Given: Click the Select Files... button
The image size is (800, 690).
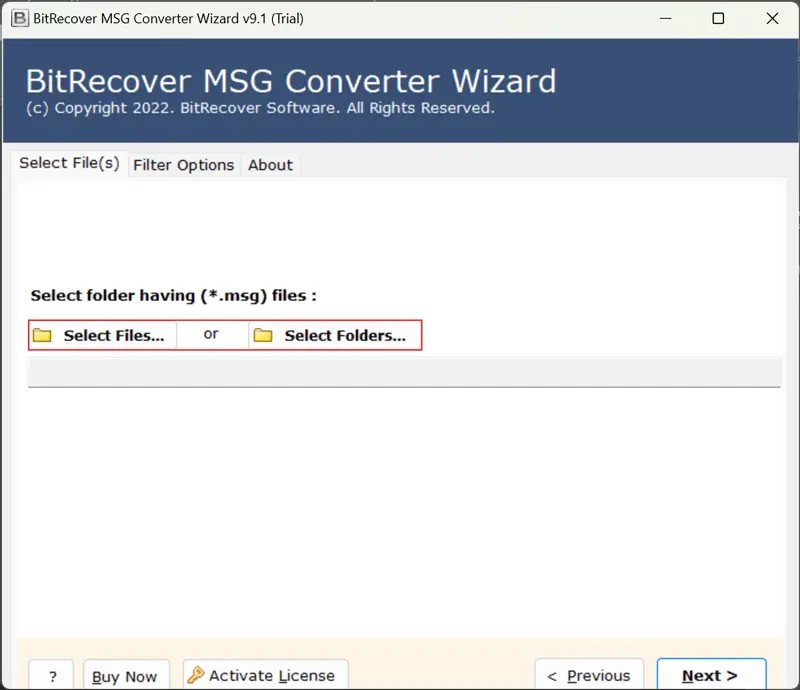Looking at the screenshot, I should tap(103, 335).
